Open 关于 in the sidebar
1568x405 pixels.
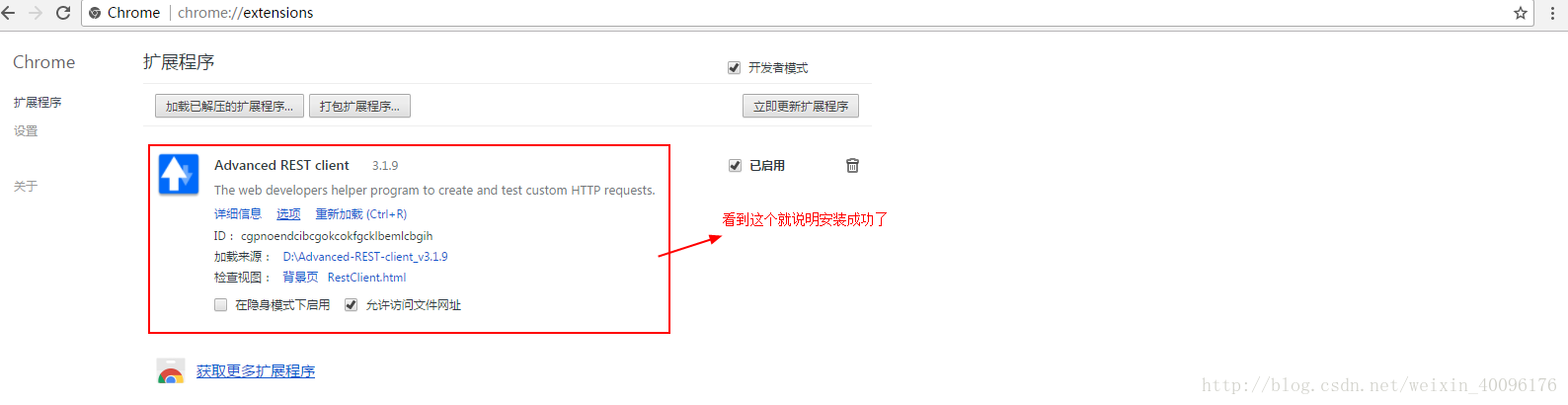coord(26,187)
